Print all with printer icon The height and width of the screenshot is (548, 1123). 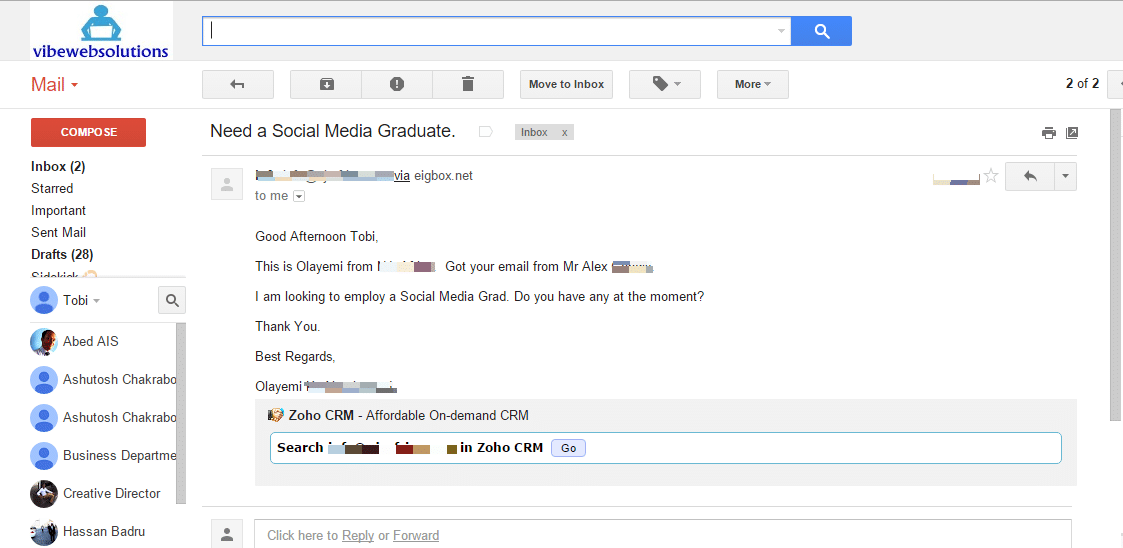(1049, 133)
